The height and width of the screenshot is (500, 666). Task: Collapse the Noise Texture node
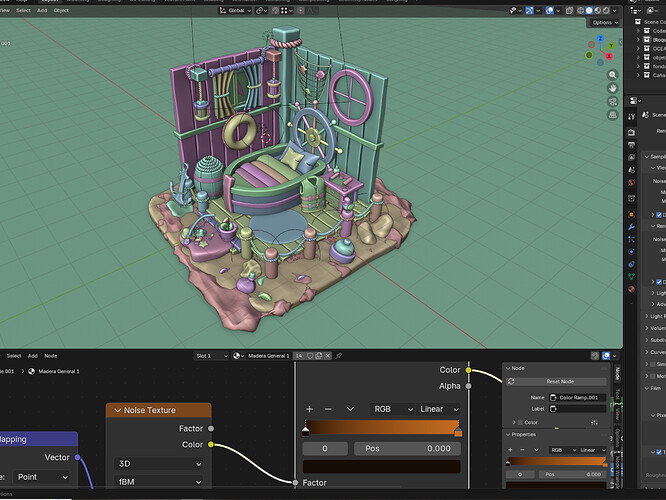[x=118, y=410]
